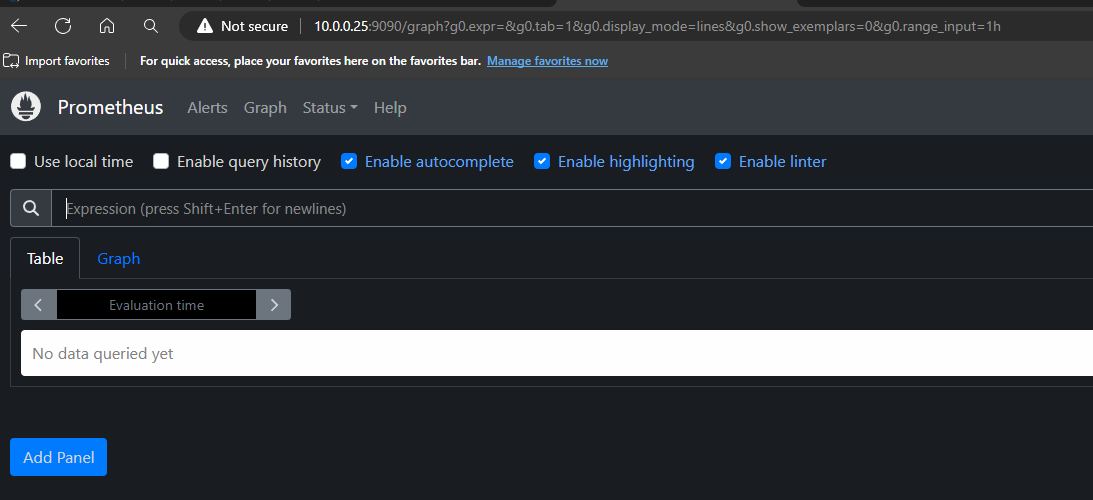Click the Not secure warning icon
The height and width of the screenshot is (500, 1093).
click(x=204, y=26)
